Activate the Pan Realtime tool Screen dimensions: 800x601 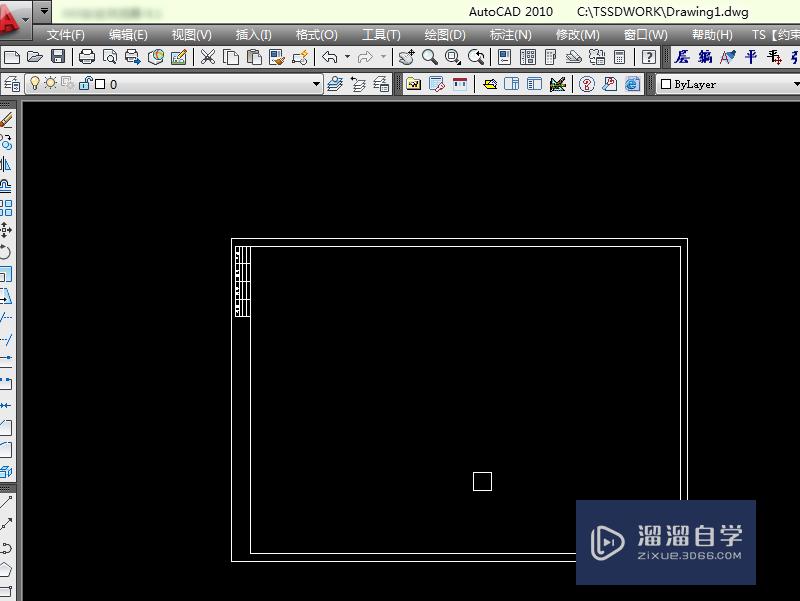point(407,57)
